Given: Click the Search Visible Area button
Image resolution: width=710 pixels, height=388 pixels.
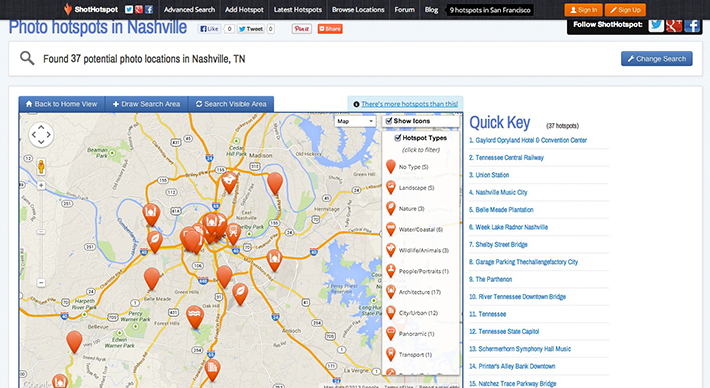Looking at the screenshot, I should [231, 104].
